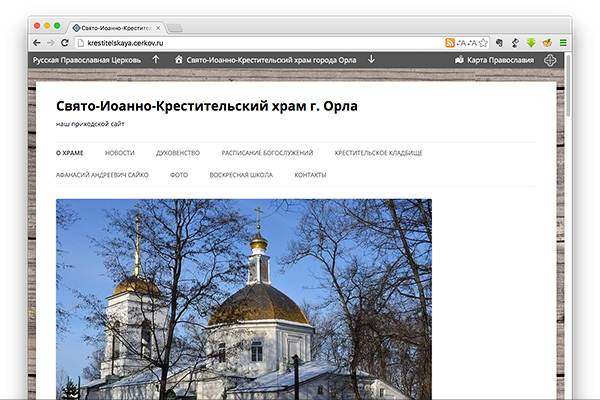
Task: Open Свято-Иоанно-Крестительский храм города Орла top link
Action: point(271,60)
